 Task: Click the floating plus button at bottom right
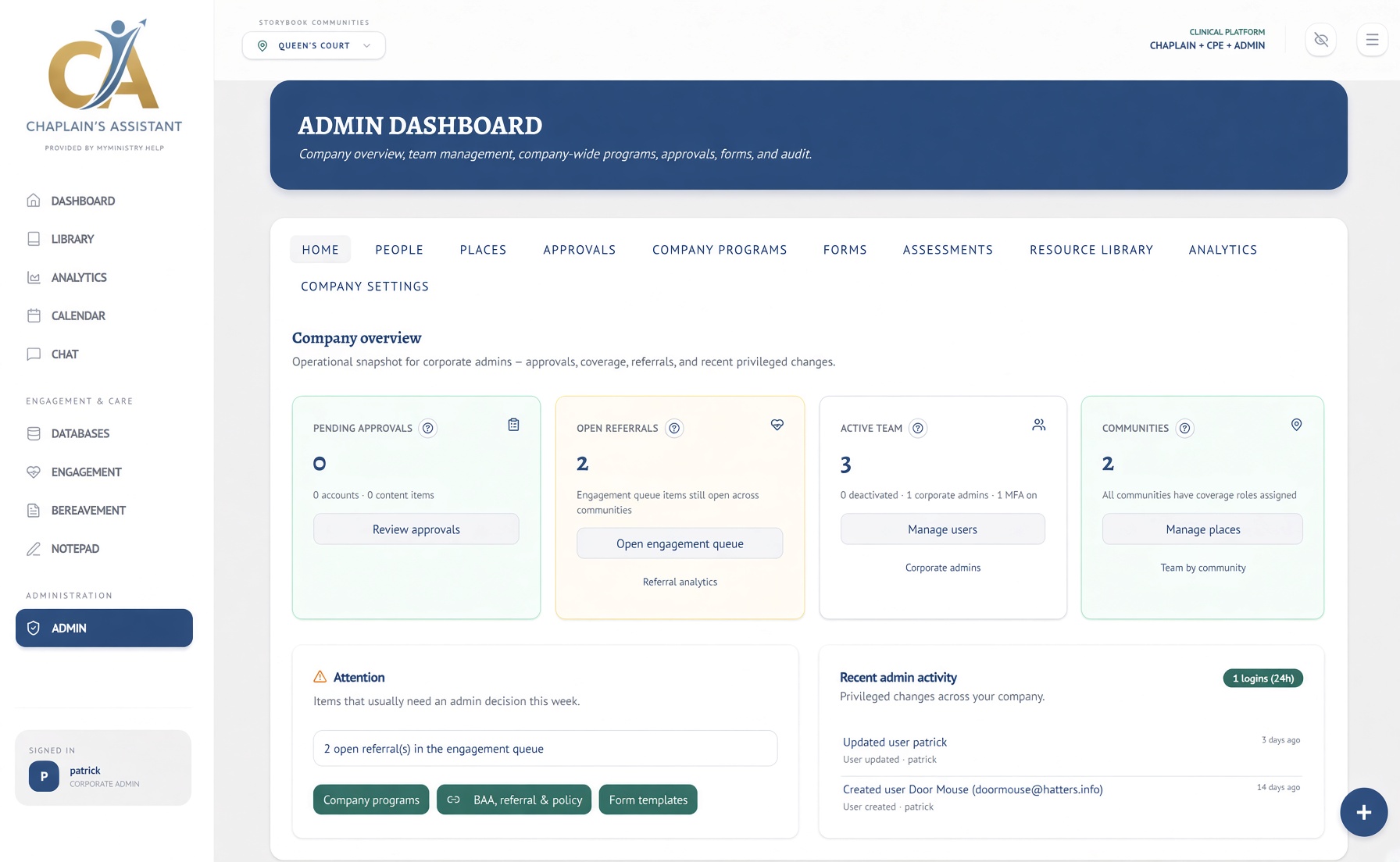(x=1364, y=812)
